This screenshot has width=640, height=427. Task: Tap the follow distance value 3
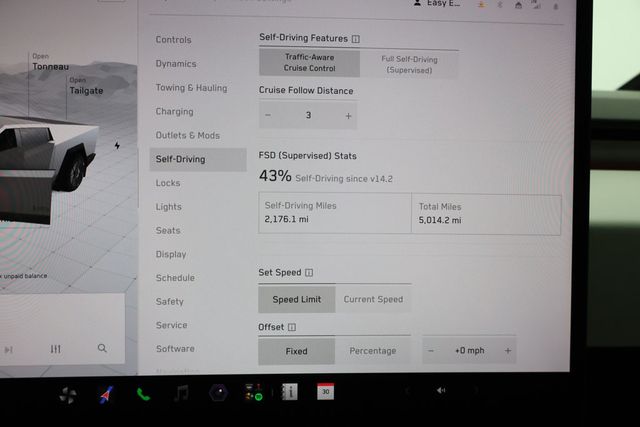tap(308, 116)
